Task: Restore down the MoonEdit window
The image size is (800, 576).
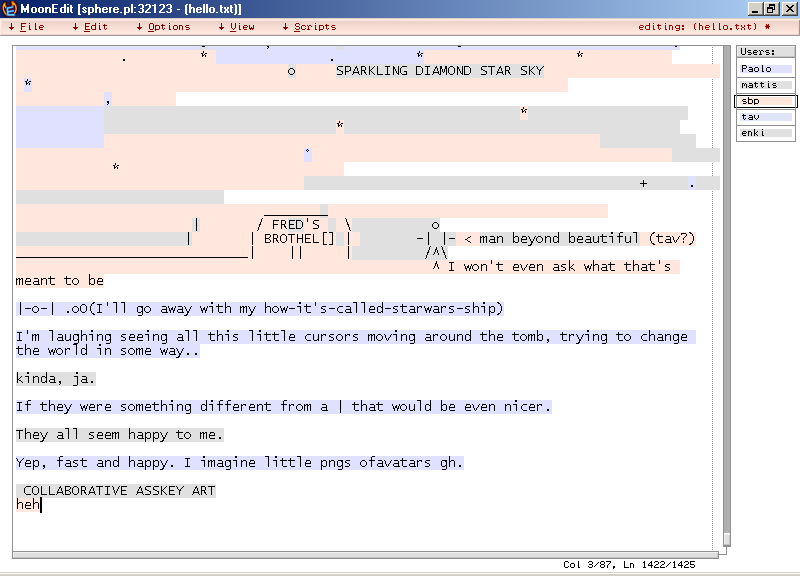Action: [771, 9]
